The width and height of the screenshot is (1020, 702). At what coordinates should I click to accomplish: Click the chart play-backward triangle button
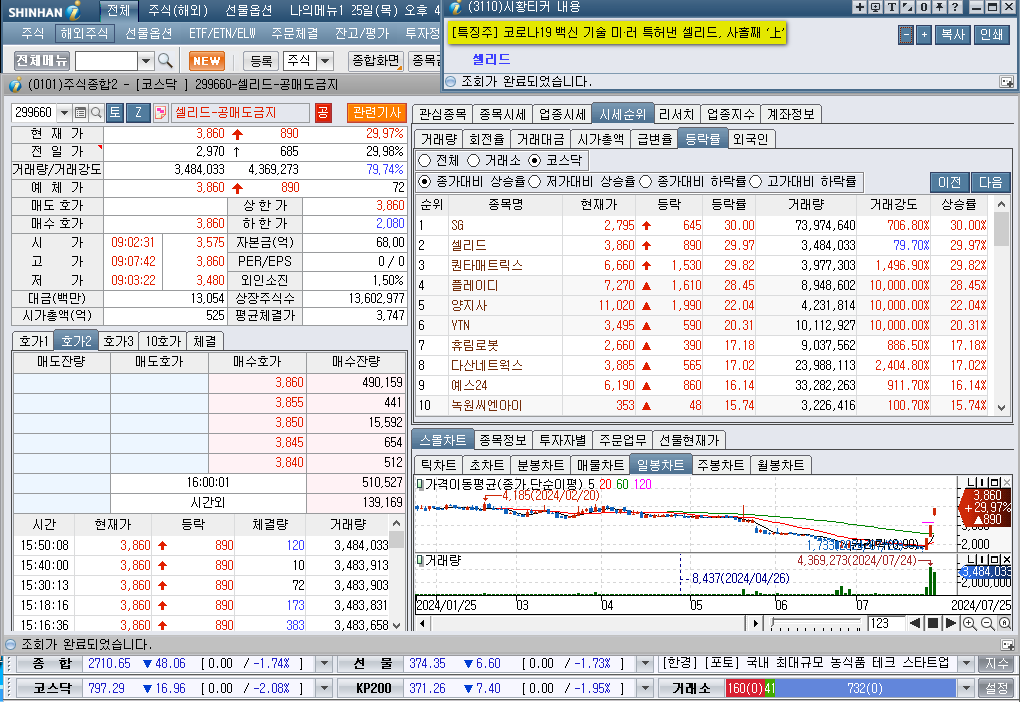pos(915,623)
